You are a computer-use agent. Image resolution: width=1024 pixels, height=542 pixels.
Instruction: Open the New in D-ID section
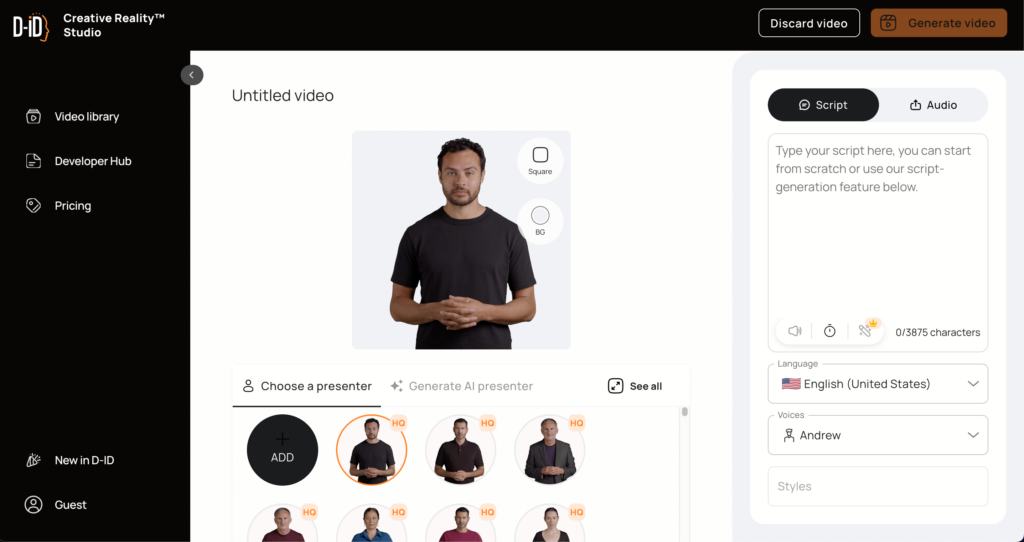69,460
